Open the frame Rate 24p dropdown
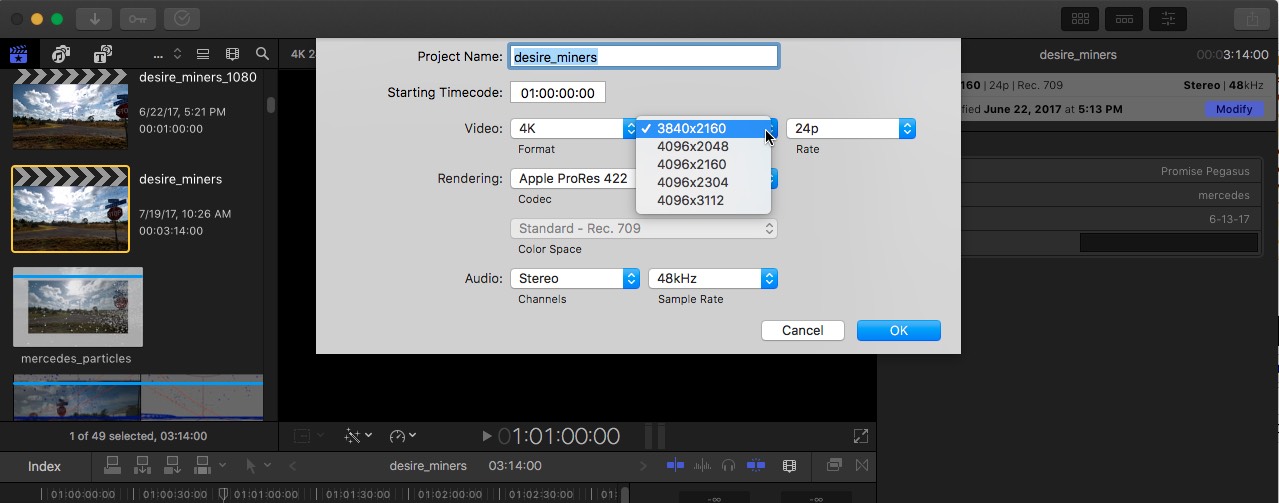Screen dimensions: 1279x503 click(x=850, y=129)
